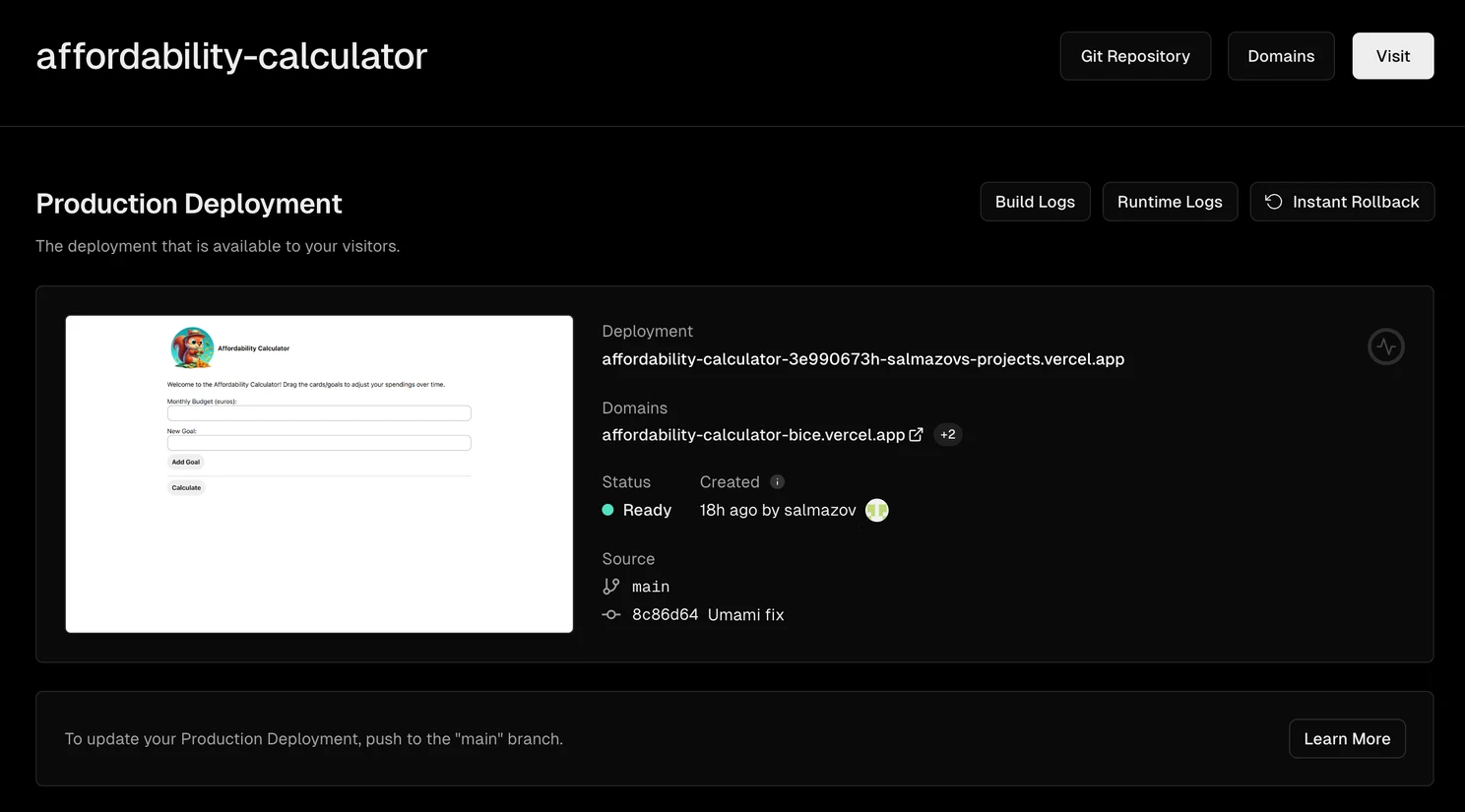Viewport: 1465px width, 812px height.
Task: Click the Visit button
Action: pos(1393,56)
